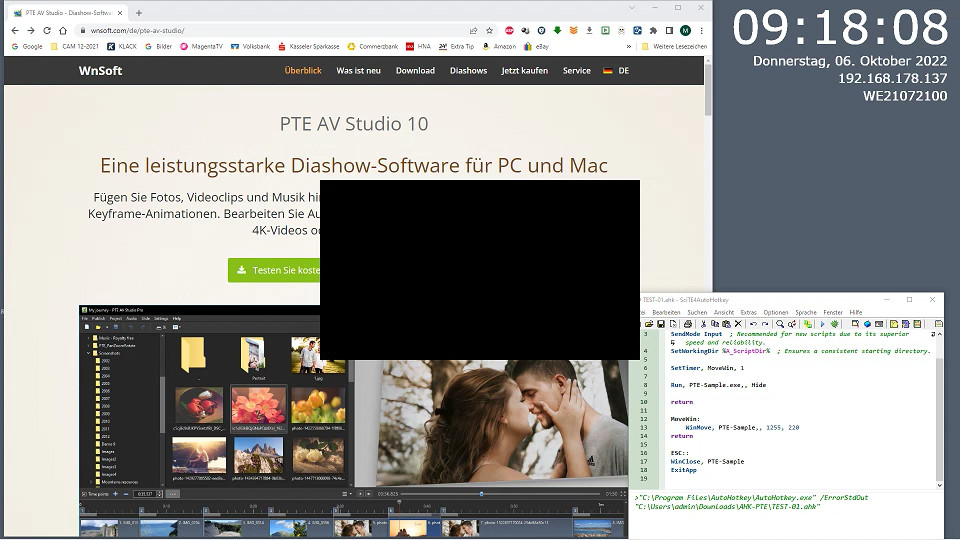Click green Testen Sie kostenlos button
960x540 pixels.
(274, 270)
